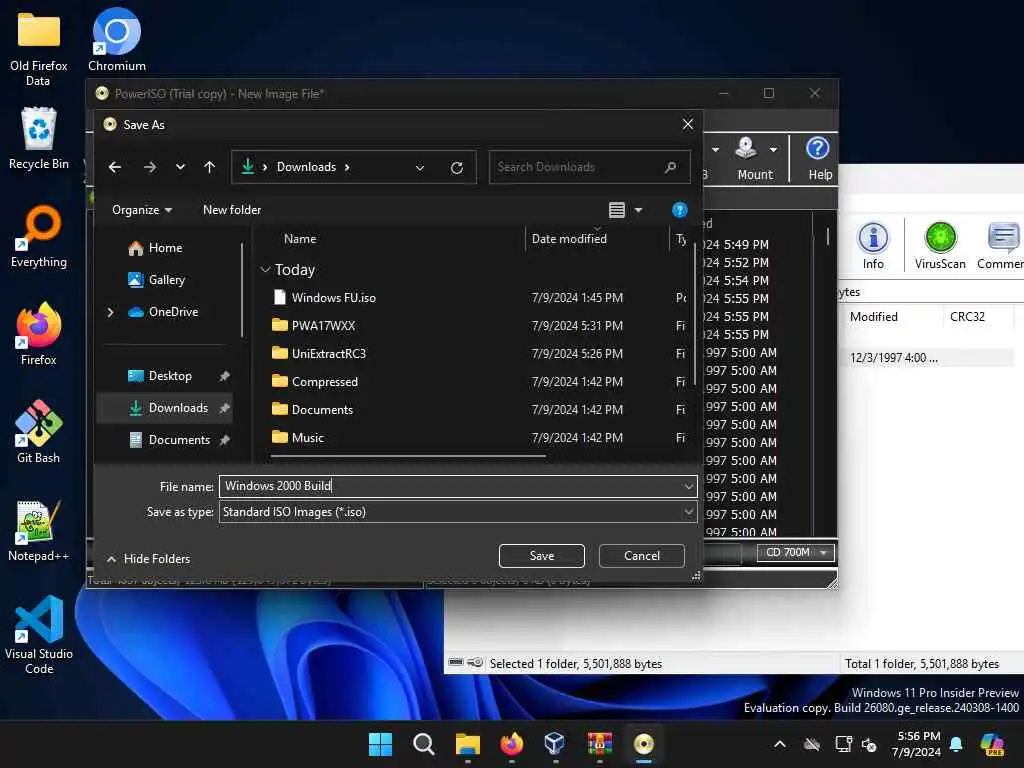Collapse the Today group
Image resolution: width=1024 pixels, height=768 pixels.
[x=265, y=270]
